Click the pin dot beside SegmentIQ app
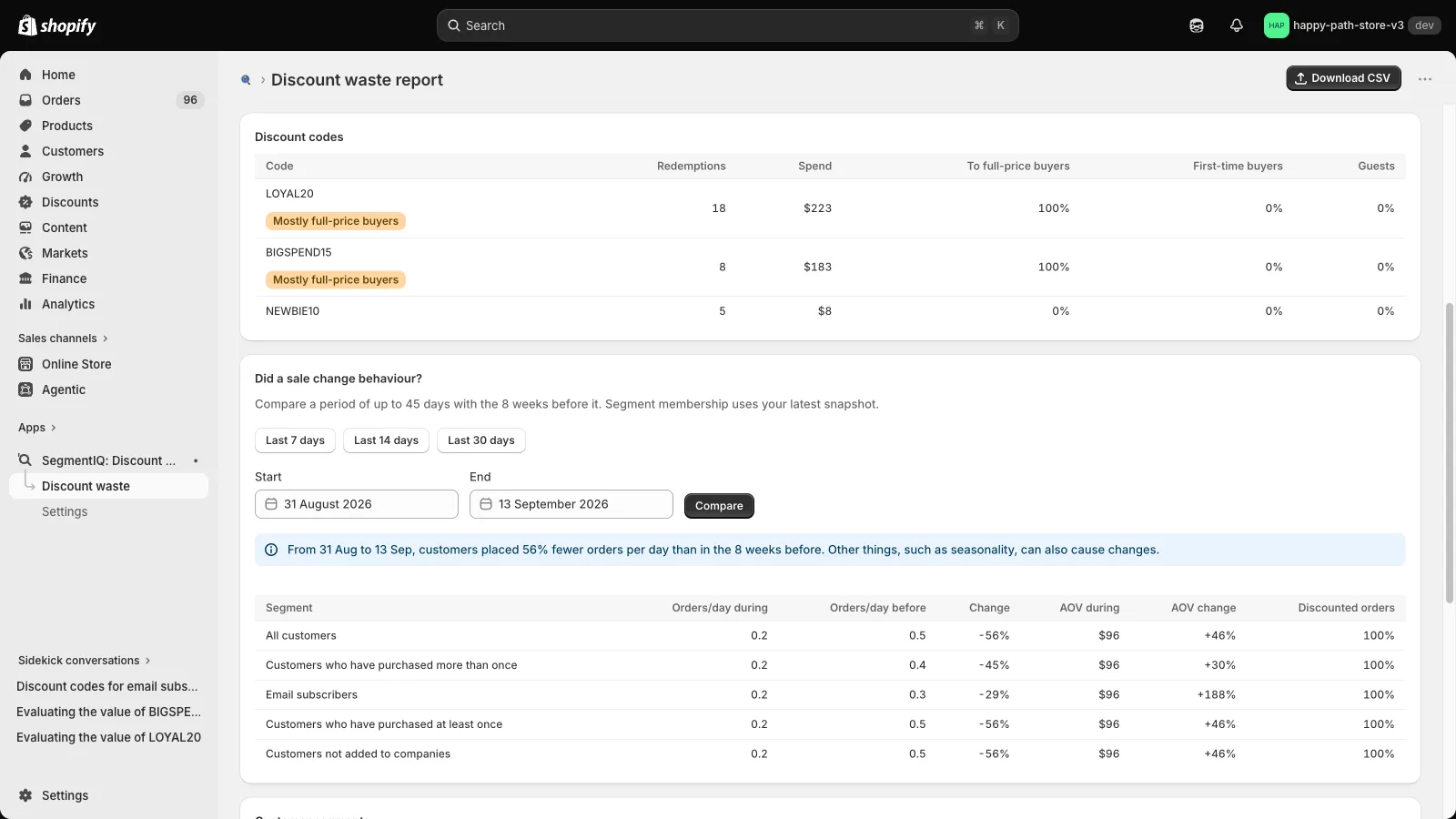Screen dimensions: 1456x819 196,460
